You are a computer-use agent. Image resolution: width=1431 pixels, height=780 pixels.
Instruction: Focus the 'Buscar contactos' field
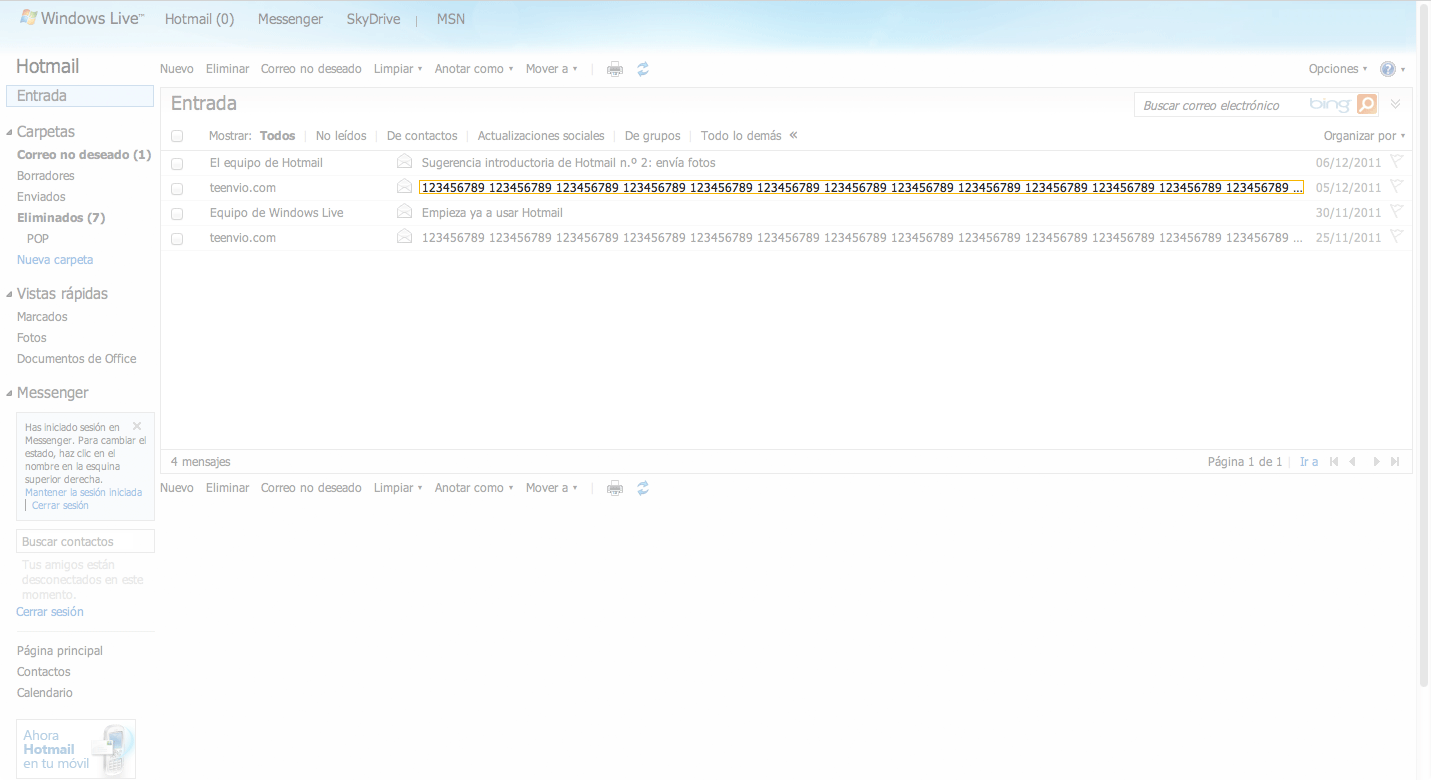[86, 542]
